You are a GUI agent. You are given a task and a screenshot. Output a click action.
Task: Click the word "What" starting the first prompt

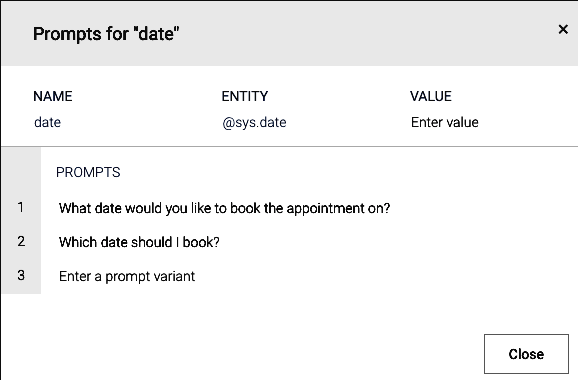(x=75, y=208)
